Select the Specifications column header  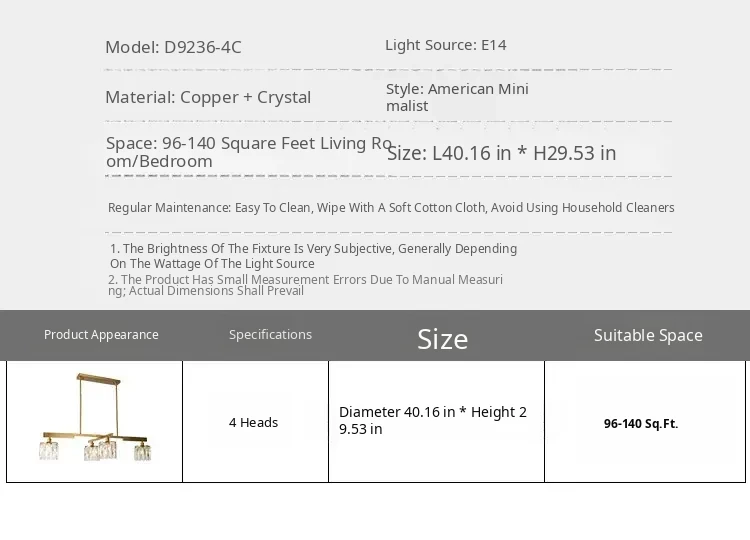pyautogui.click(x=270, y=335)
